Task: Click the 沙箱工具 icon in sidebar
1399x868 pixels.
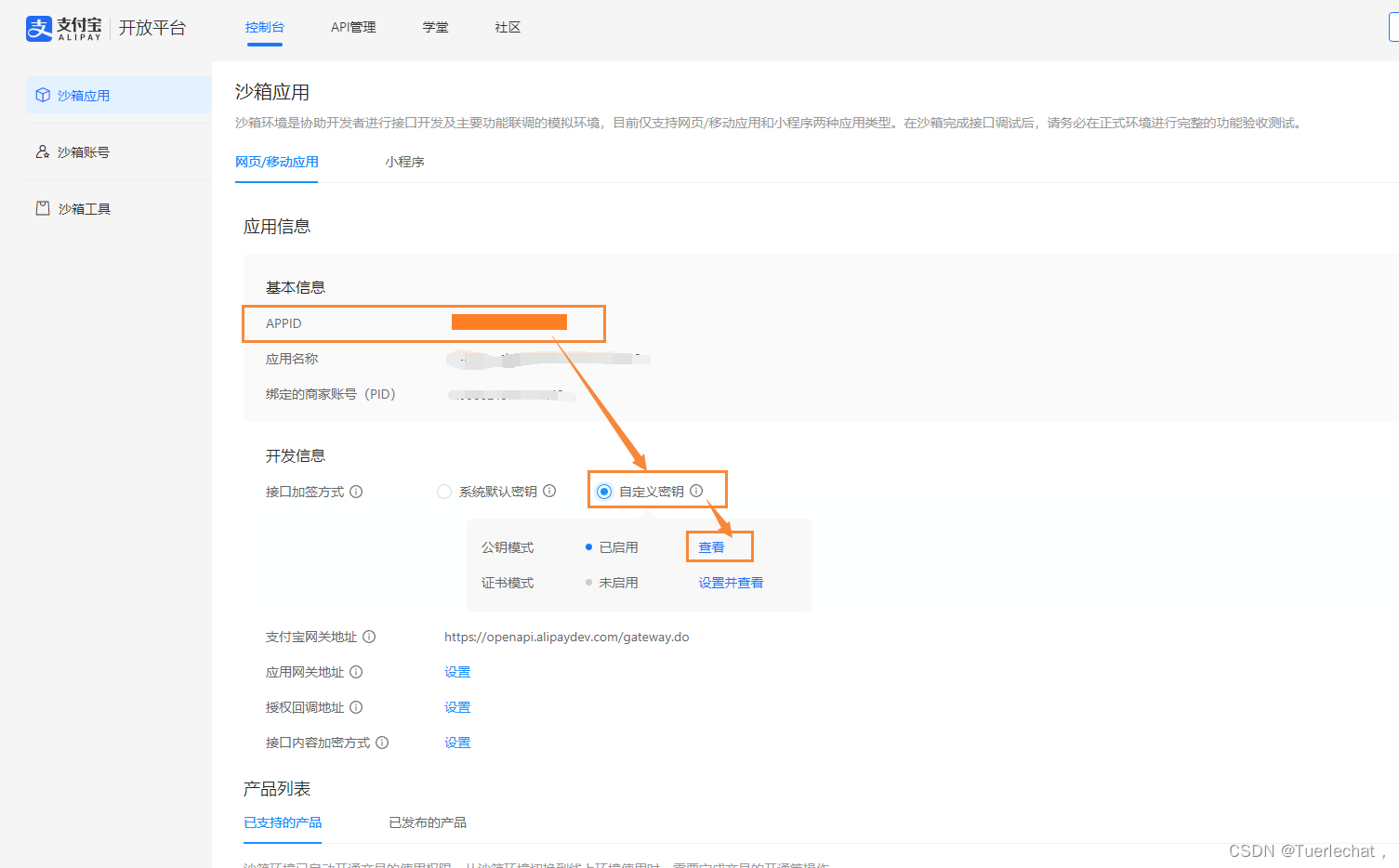Action: pos(43,208)
